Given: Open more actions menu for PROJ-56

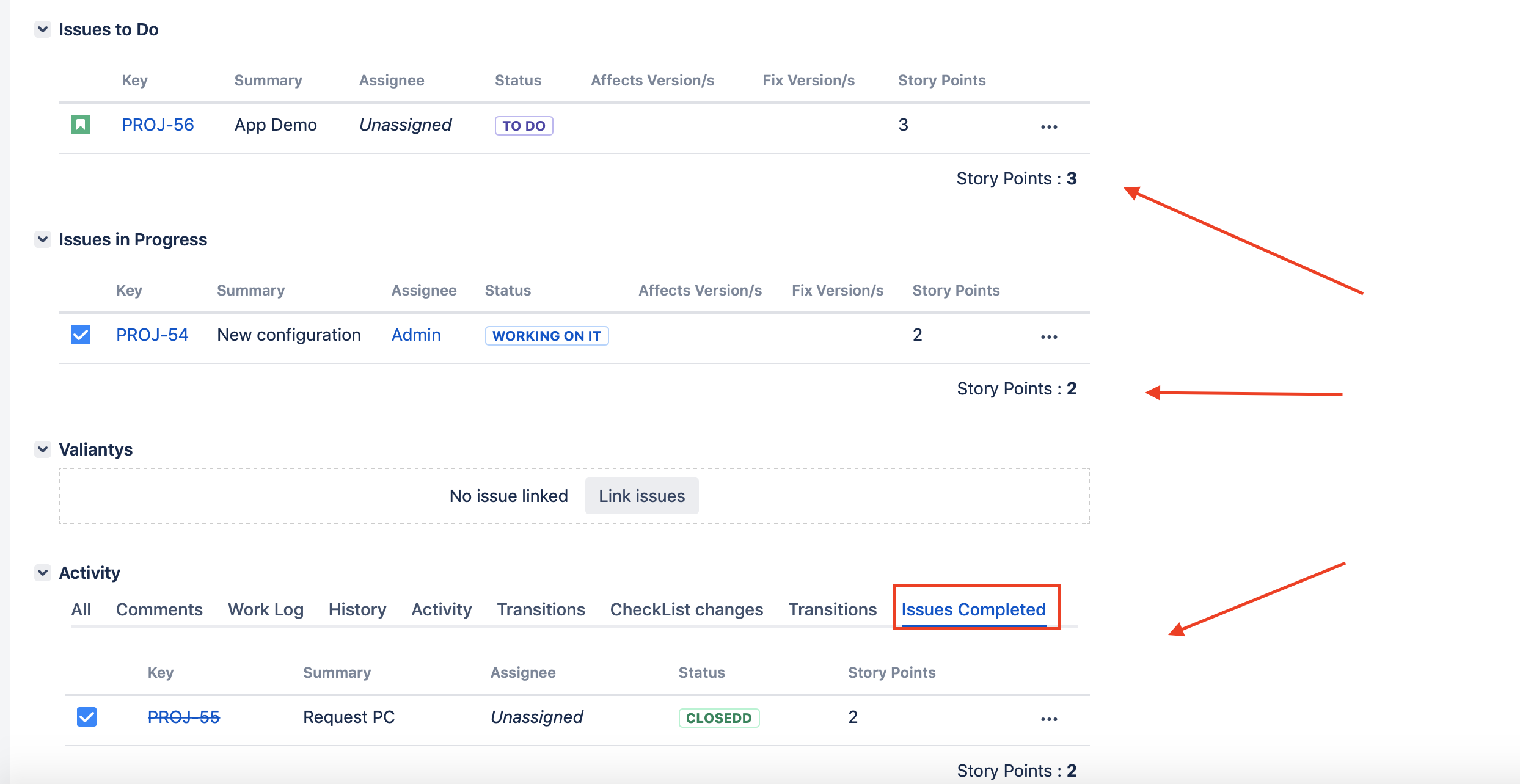Looking at the screenshot, I should 1048,126.
